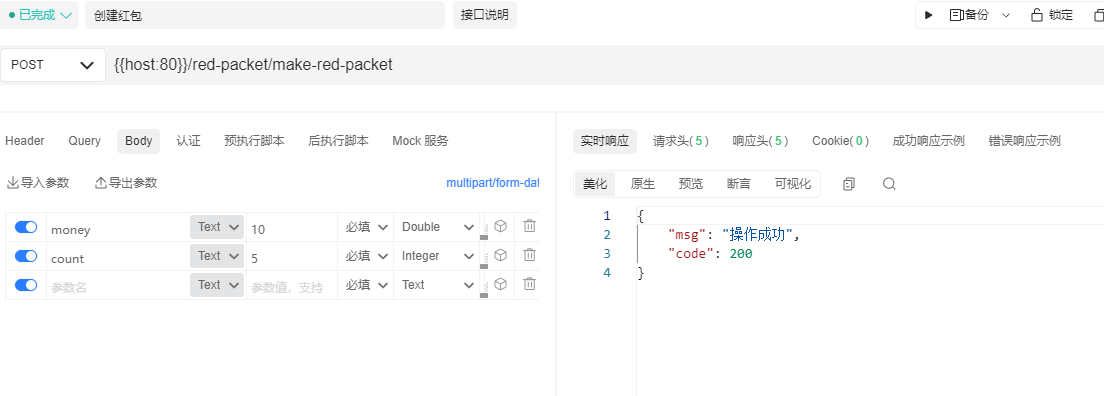Open Text type dropdown for empty row
This screenshot has width=1104, height=396.
pyautogui.click(x=217, y=285)
